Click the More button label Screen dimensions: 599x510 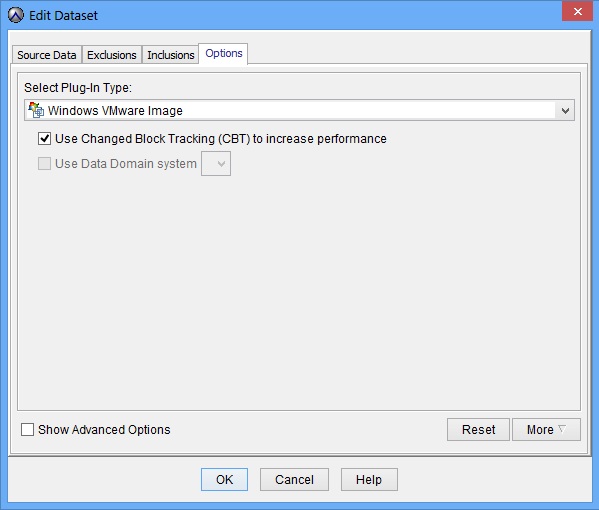(540, 429)
